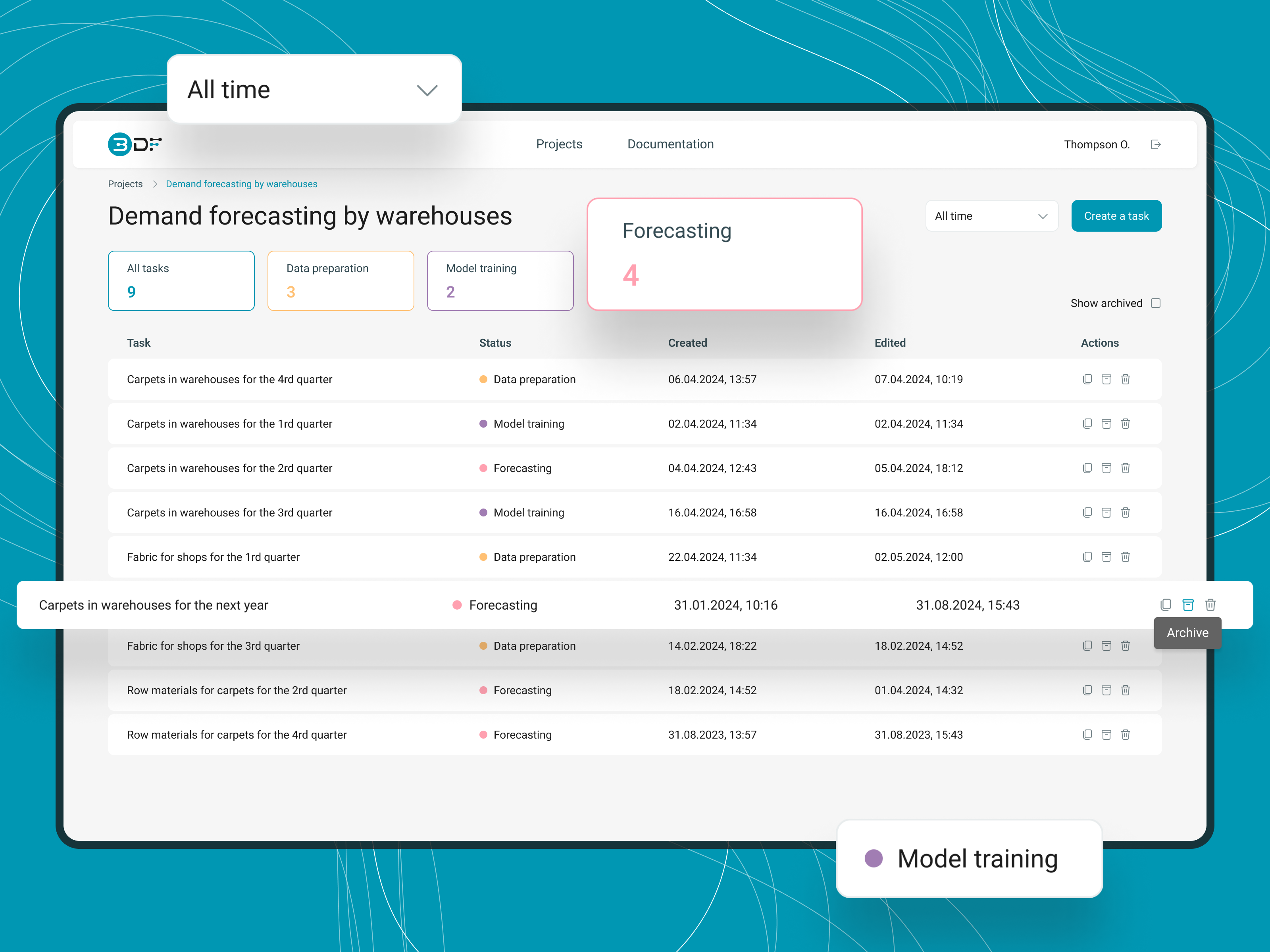
Task: Enable the Show archived checkbox
Action: point(1156,303)
